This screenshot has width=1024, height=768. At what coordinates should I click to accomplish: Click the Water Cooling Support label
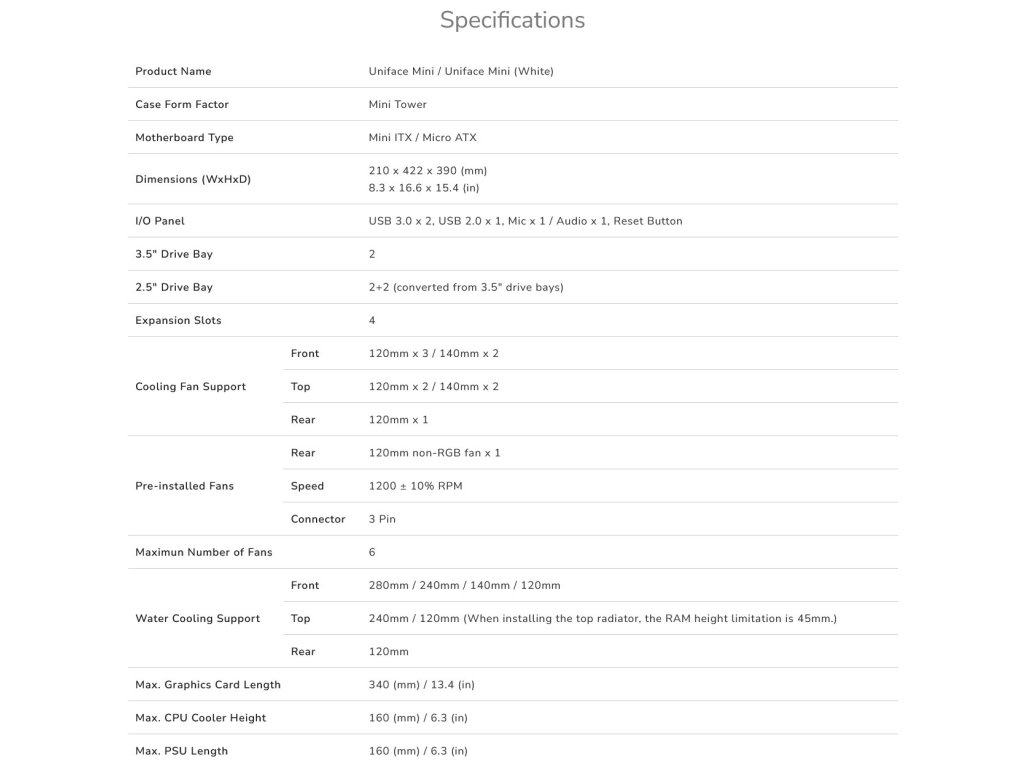point(197,618)
